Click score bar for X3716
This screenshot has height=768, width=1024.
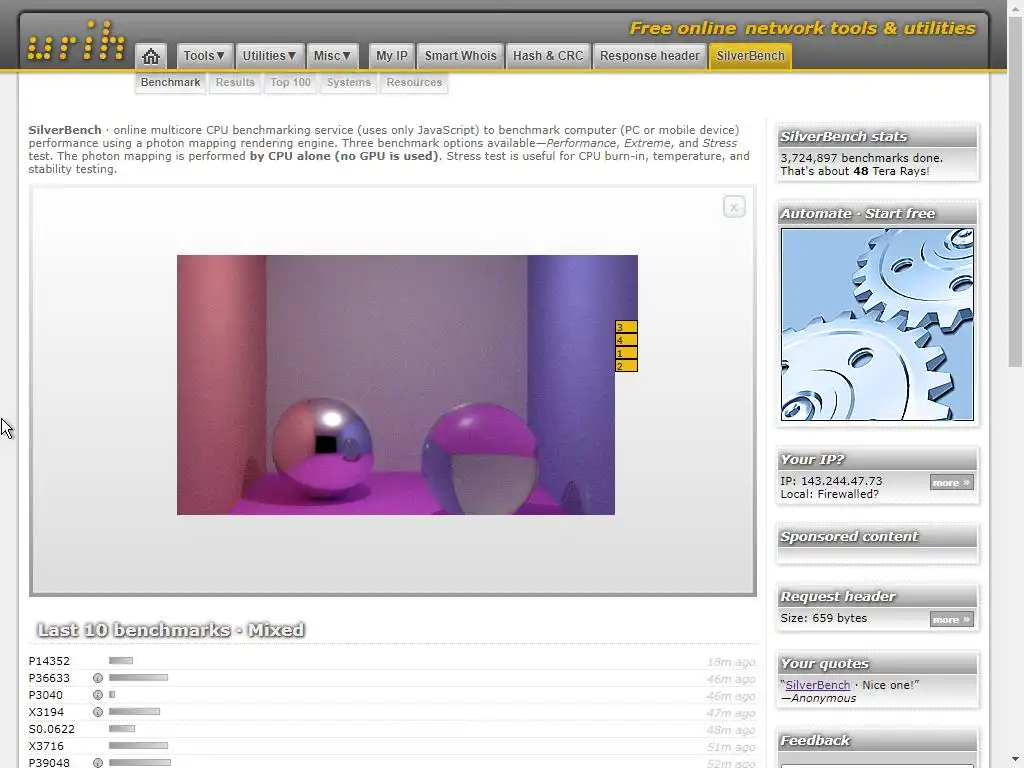138,746
